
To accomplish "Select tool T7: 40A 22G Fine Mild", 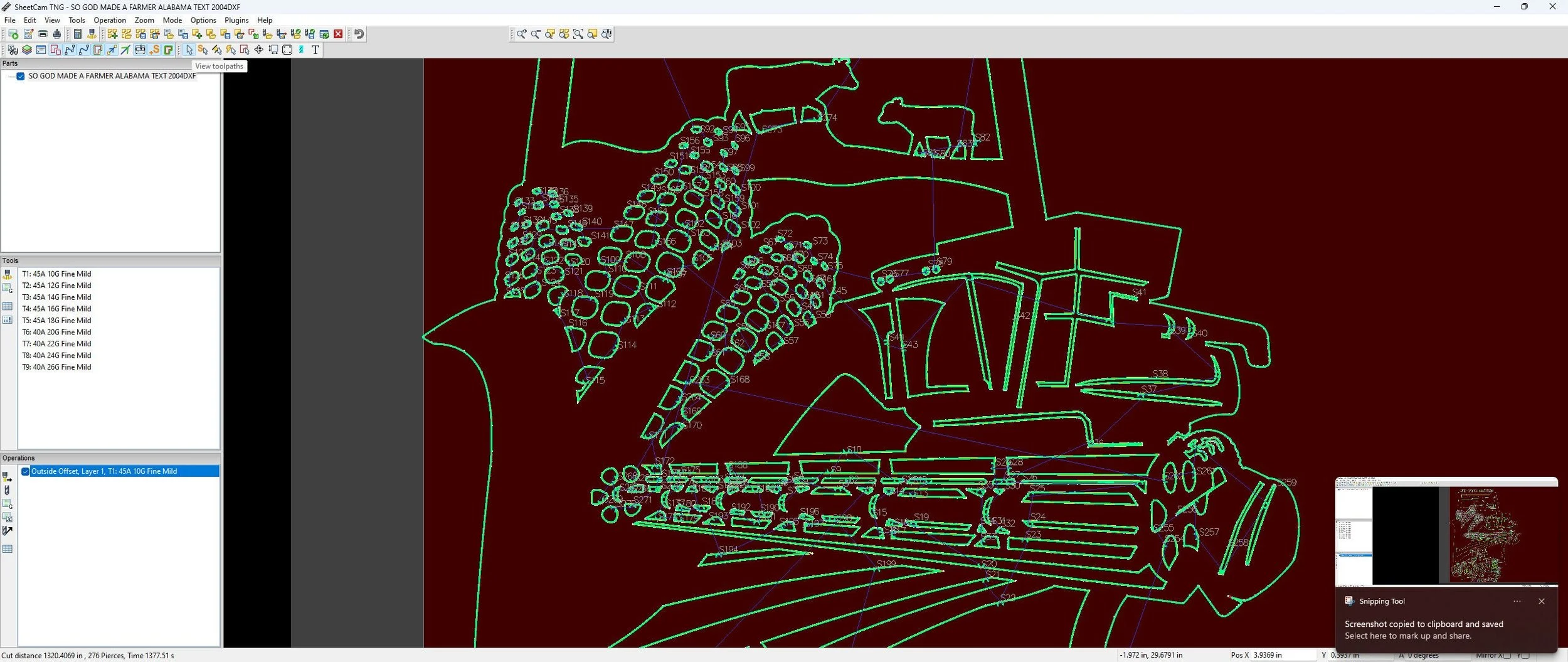I will point(56,344).
